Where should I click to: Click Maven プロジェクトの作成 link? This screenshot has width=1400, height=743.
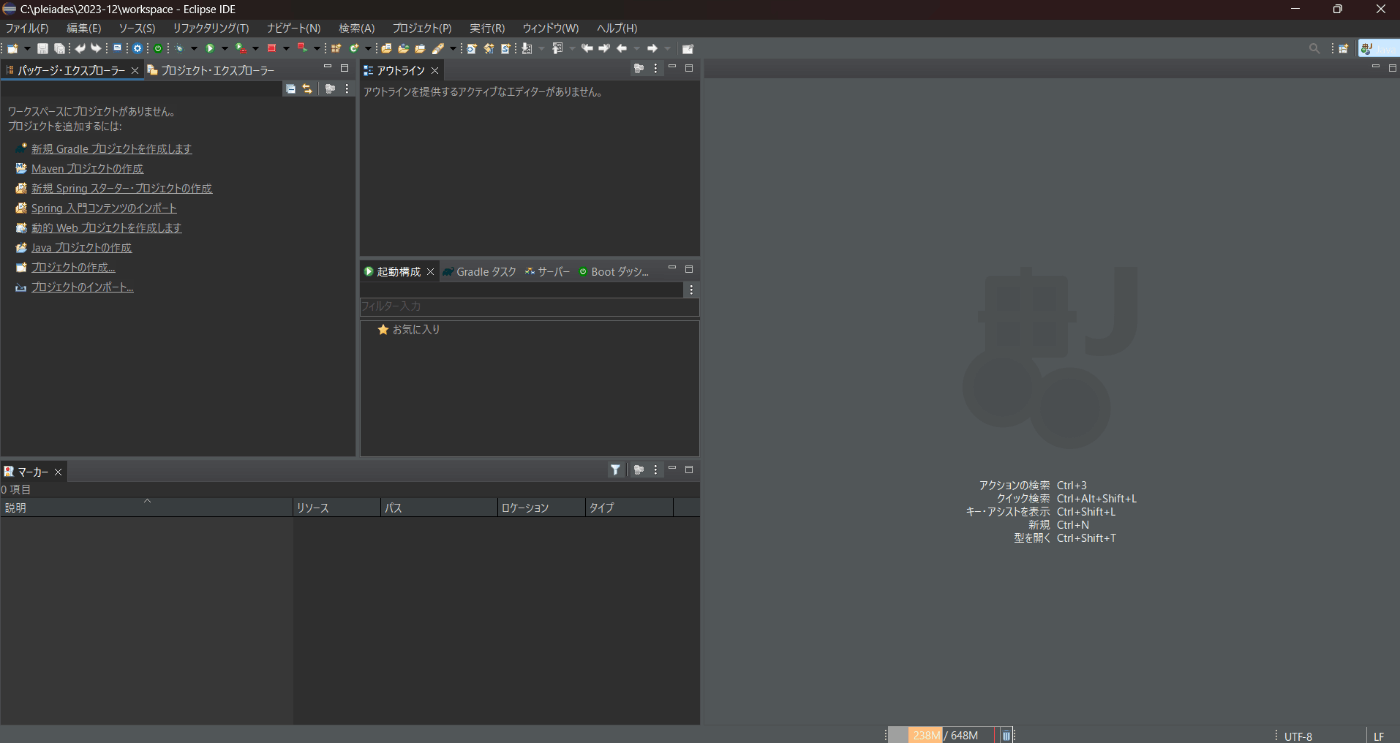tap(87, 168)
